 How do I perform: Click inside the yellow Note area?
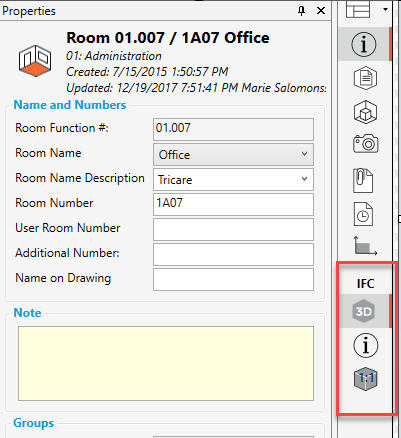[x=166, y=363]
